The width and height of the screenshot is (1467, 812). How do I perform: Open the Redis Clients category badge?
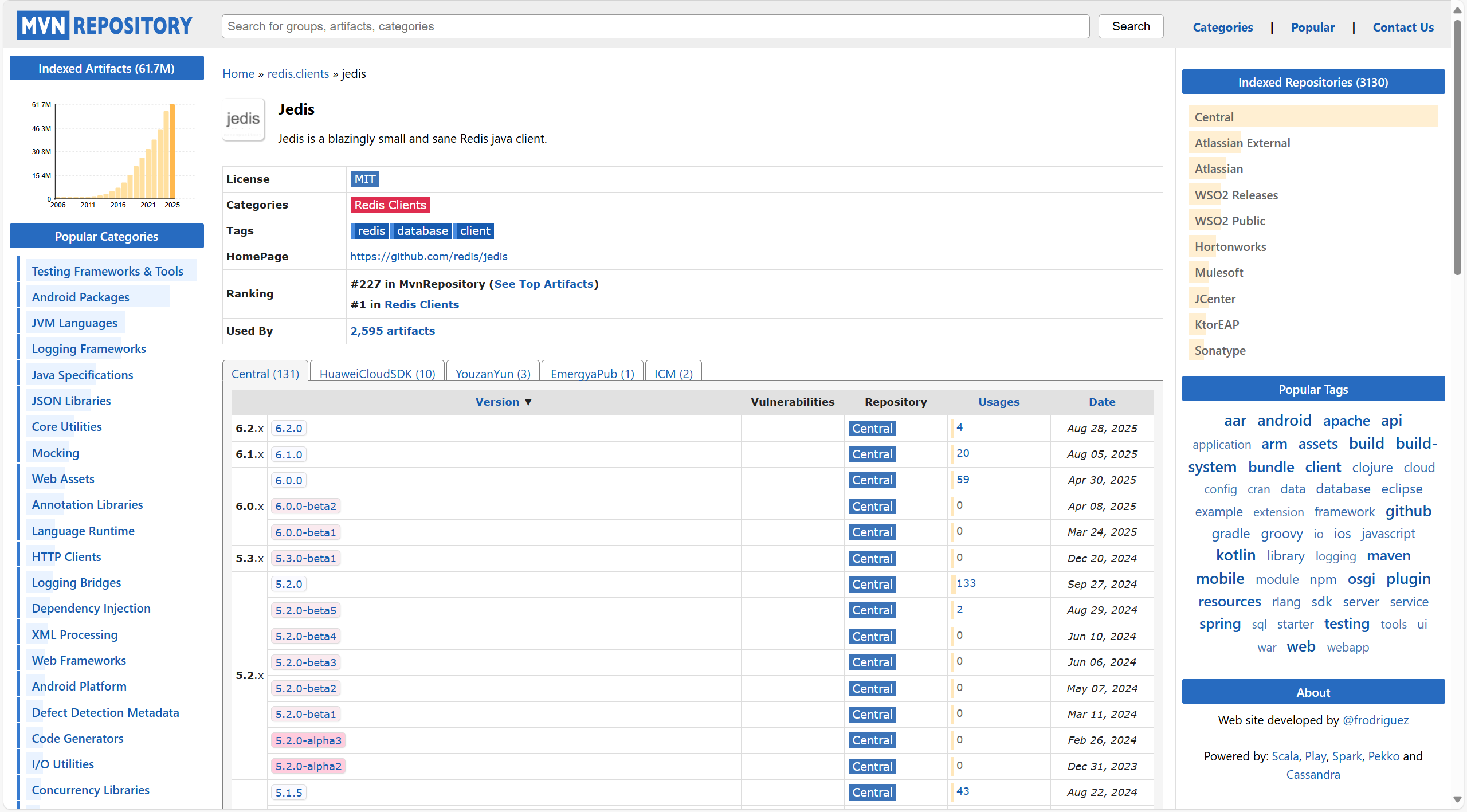[390, 205]
